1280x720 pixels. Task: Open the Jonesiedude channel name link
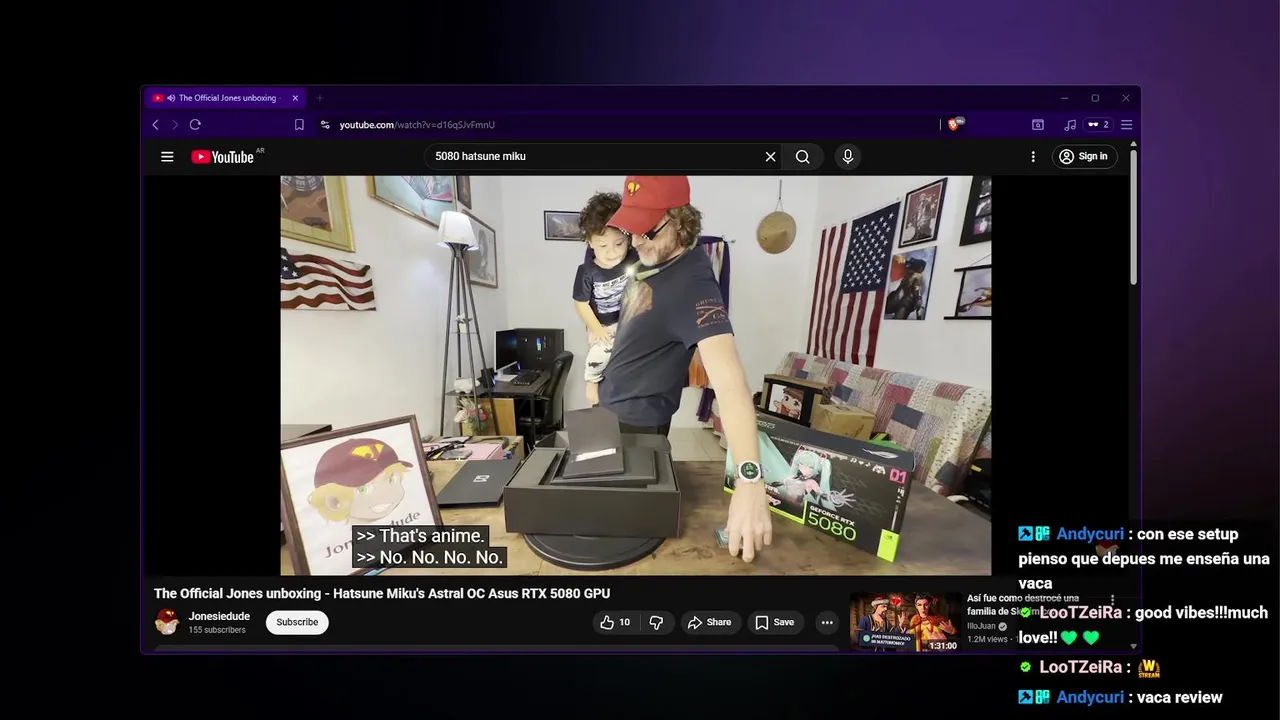click(219, 616)
